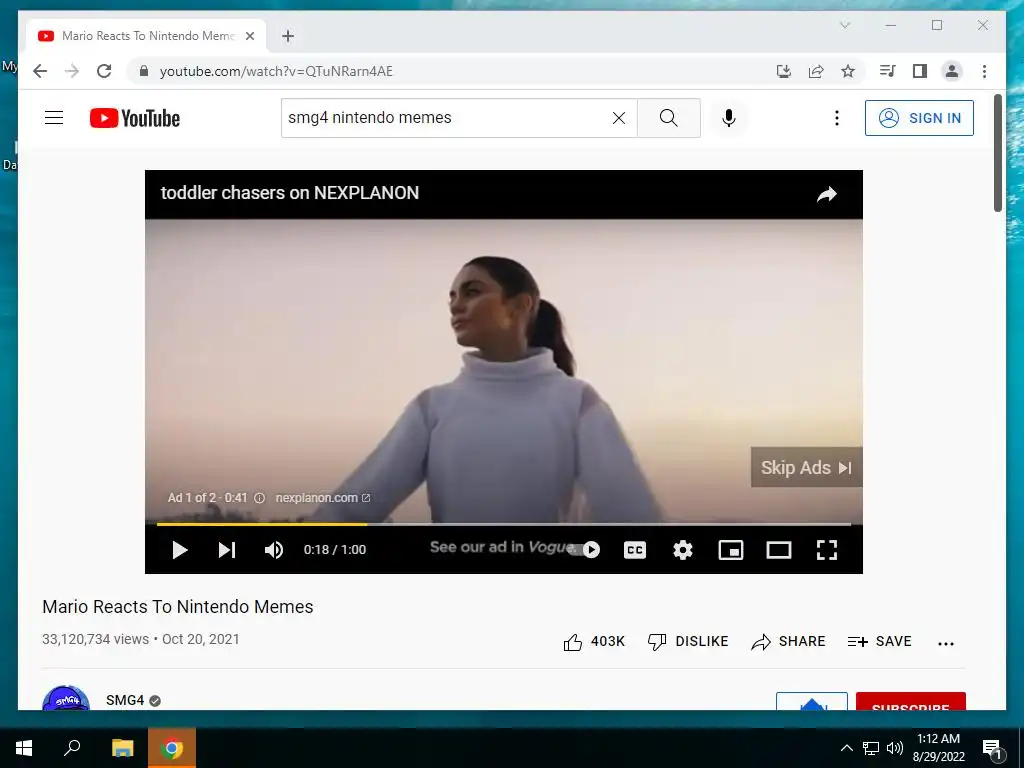
Task: Open Chrome profile avatar
Action: pyautogui.click(x=952, y=71)
